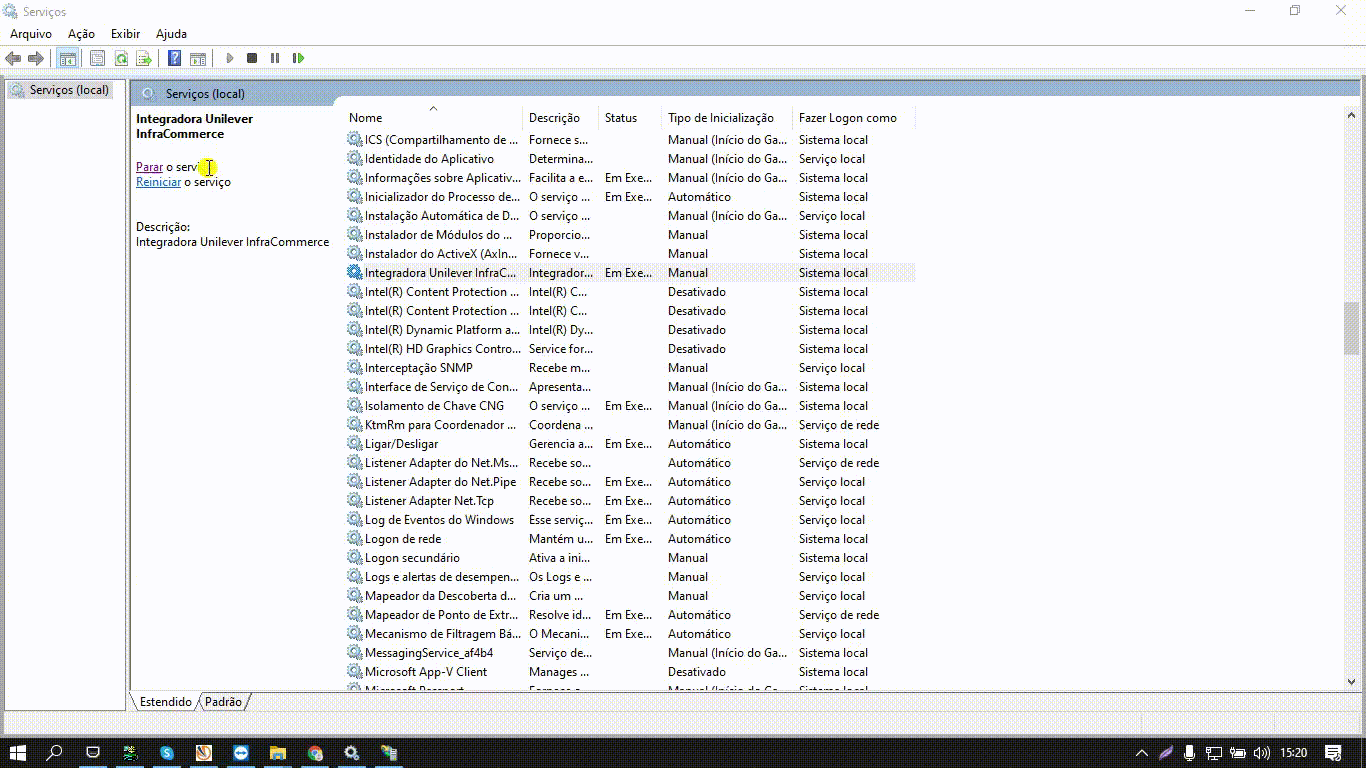Image resolution: width=1366 pixels, height=768 pixels.
Task: Toggle the show/hide action pane icon
Action: [x=198, y=58]
